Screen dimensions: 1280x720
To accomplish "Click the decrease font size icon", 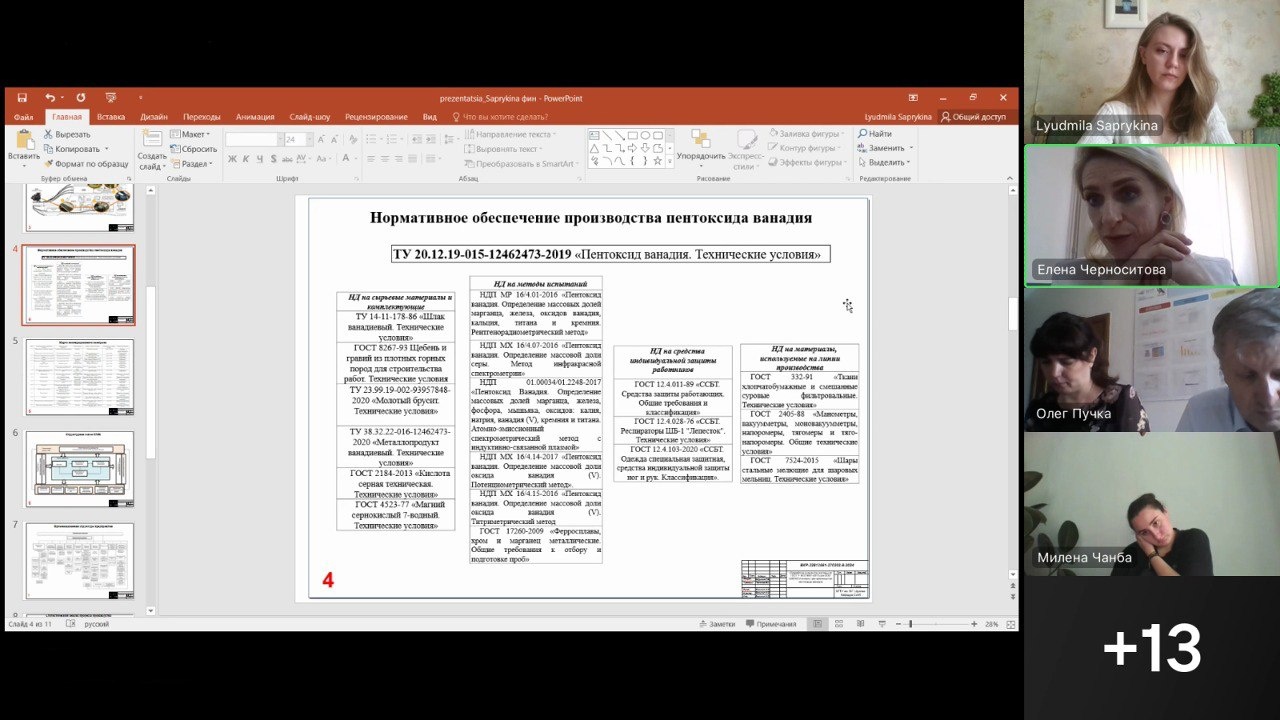I will pyautogui.click(x=334, y=139).
